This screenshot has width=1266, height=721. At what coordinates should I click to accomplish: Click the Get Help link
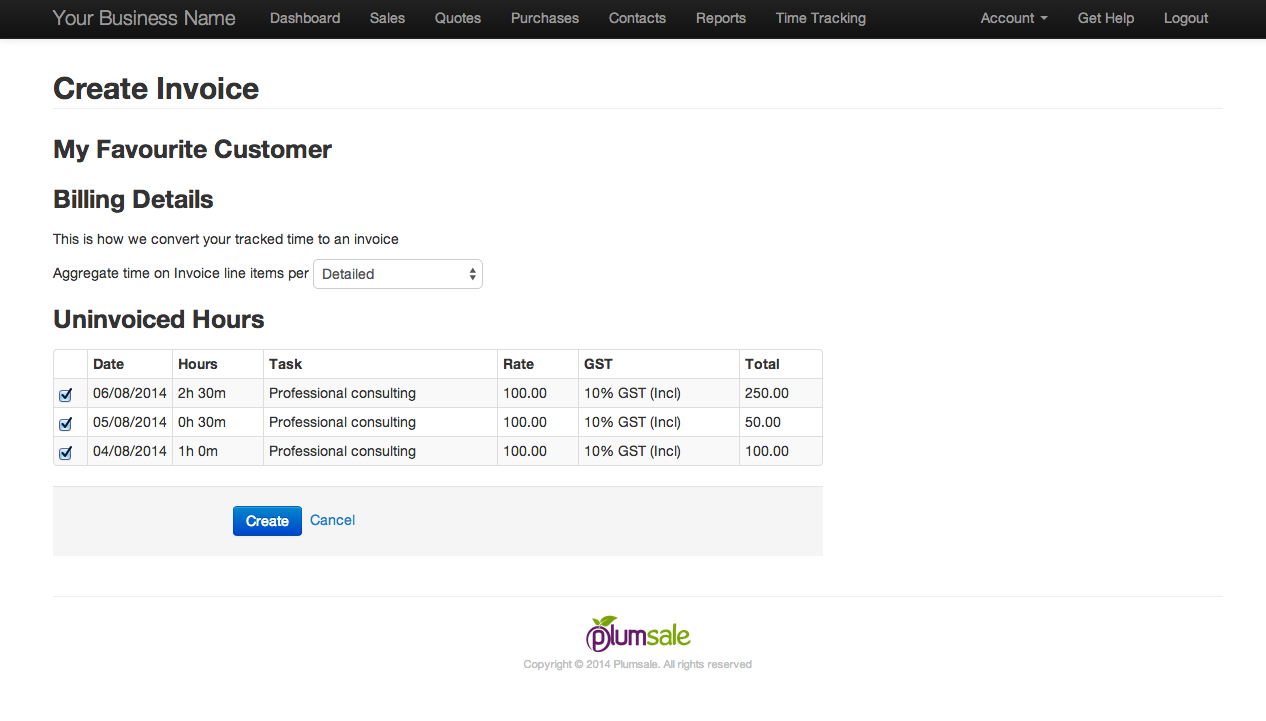point(1106,18)
